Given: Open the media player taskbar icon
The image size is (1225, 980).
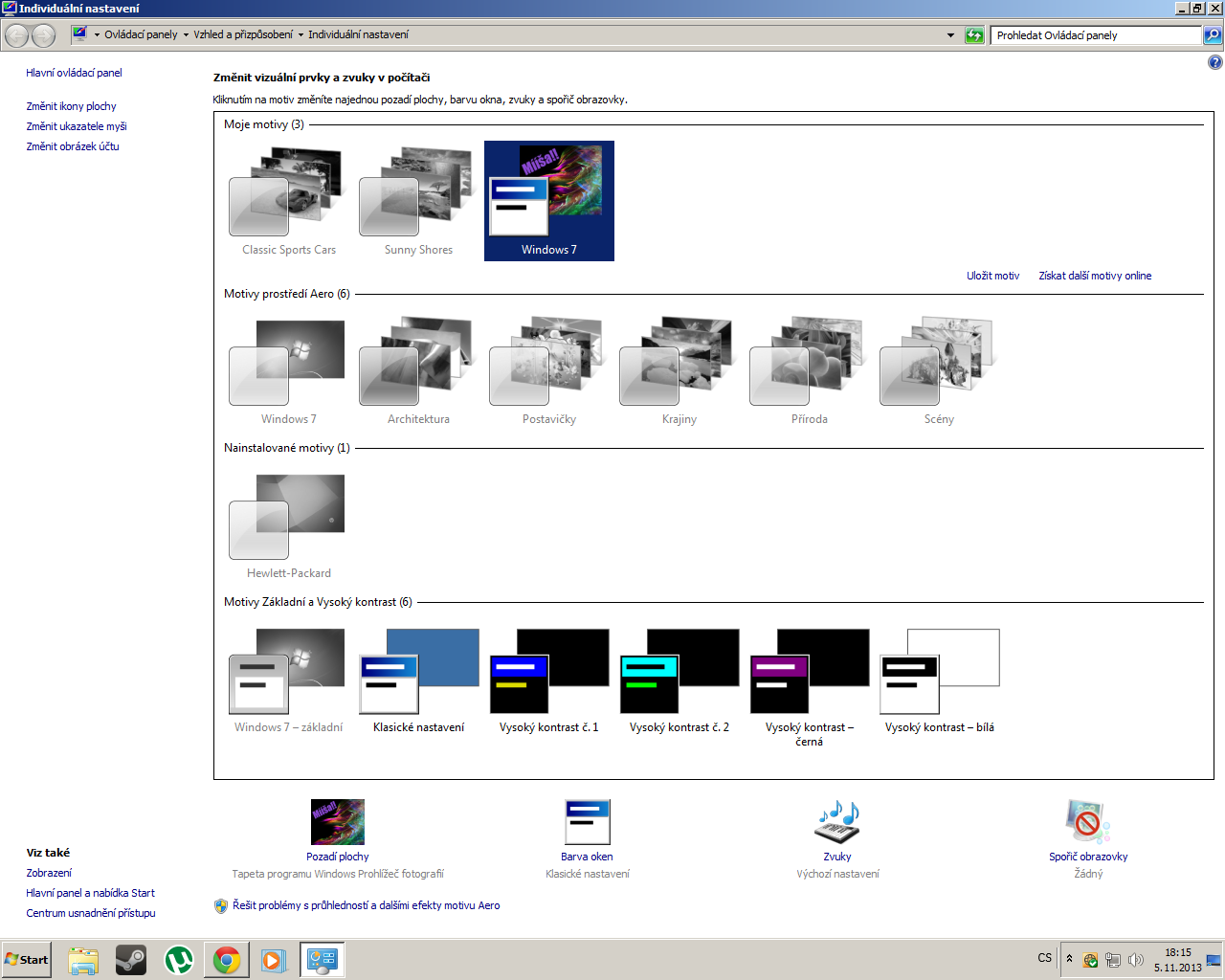Looking at the screenshot, I should tap(275, 959).
